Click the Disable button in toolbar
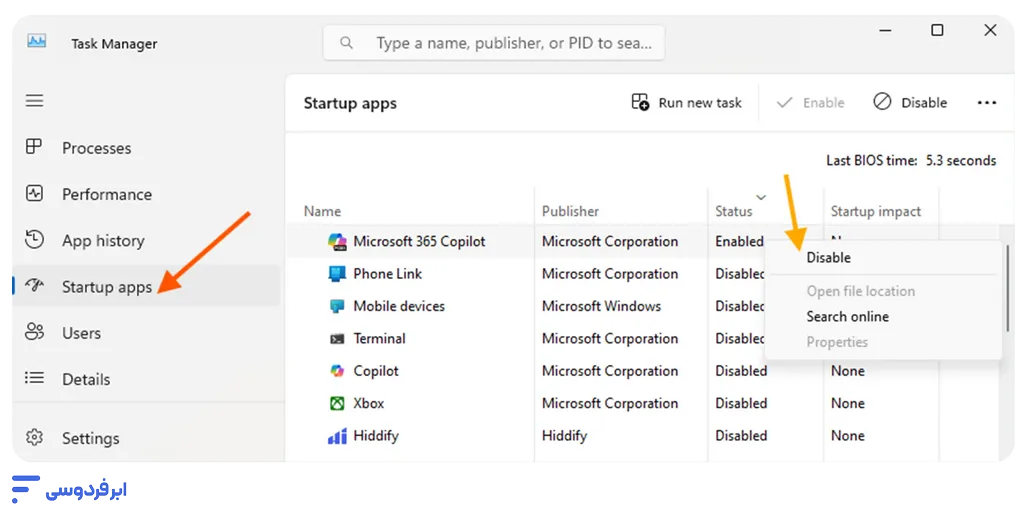This screenshot has width=1024, height=515. [910, 102]
